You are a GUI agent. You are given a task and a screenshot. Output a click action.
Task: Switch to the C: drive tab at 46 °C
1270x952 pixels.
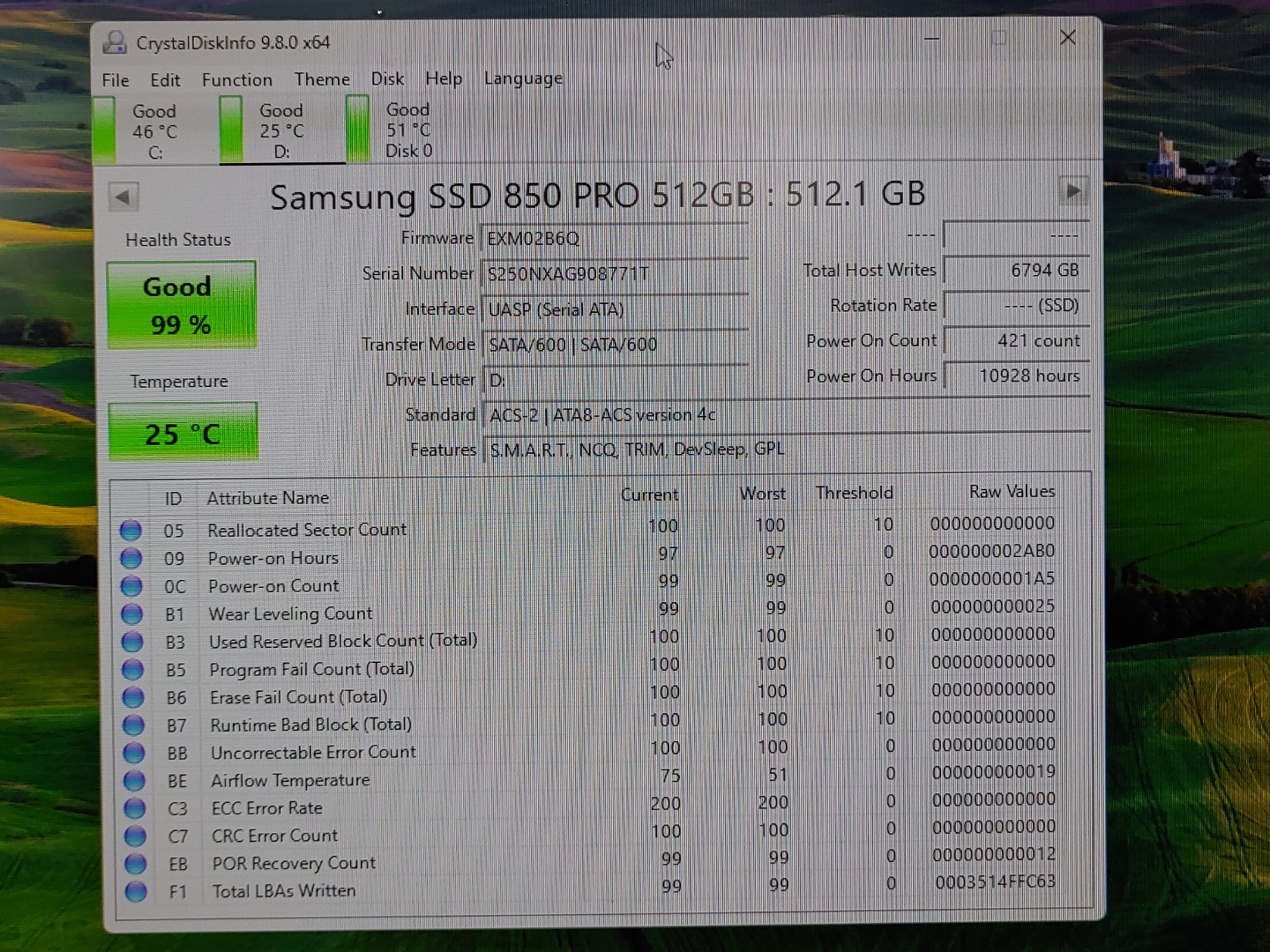tap(154, 131)
